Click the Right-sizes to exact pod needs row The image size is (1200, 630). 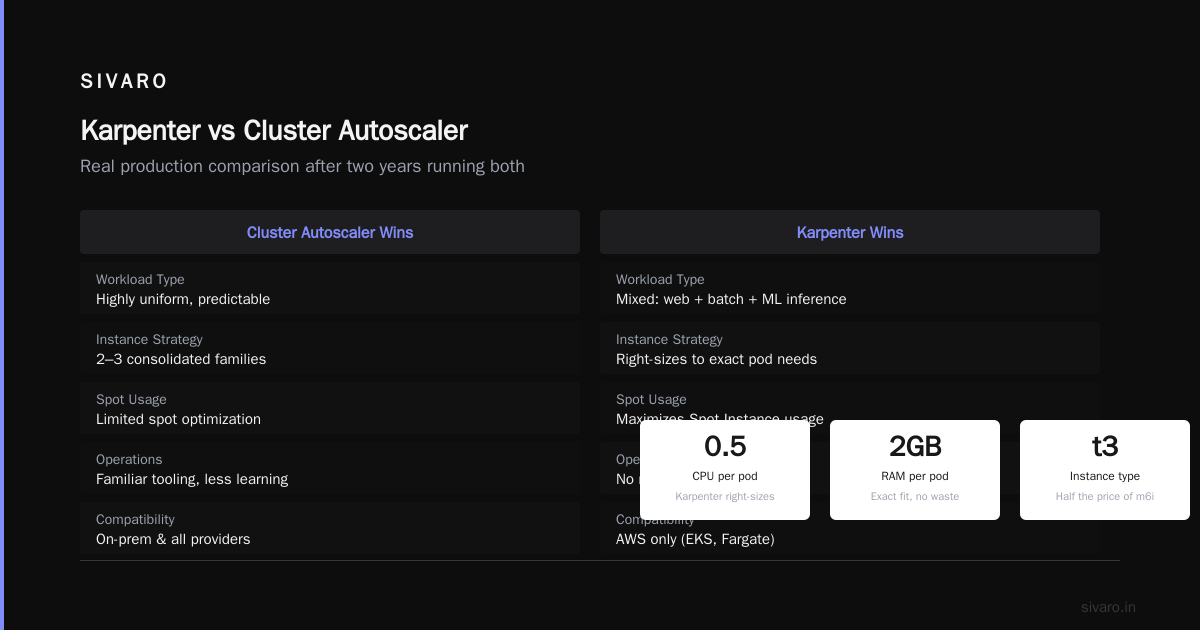coord(850,349)
